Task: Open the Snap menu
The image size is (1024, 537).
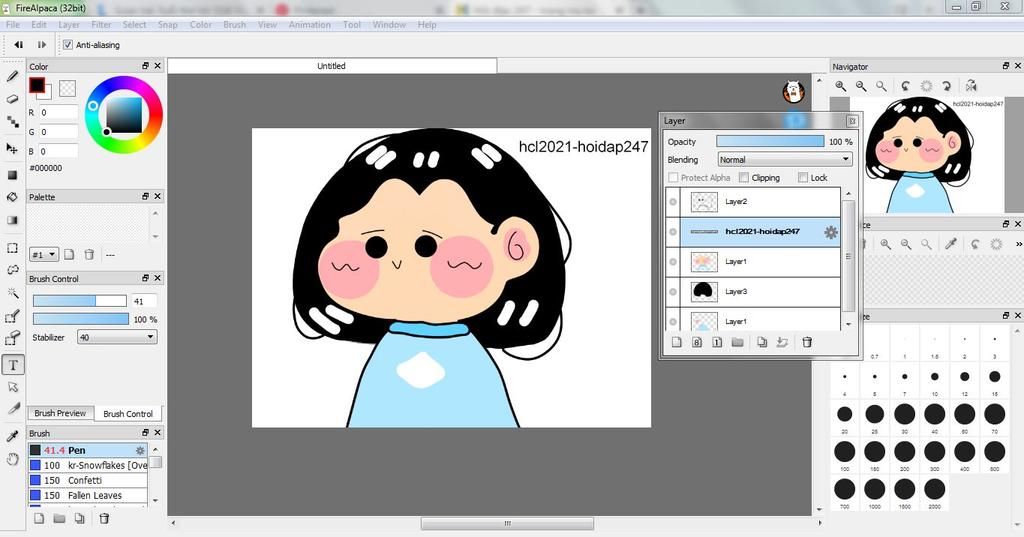Action: click(168, 25)
